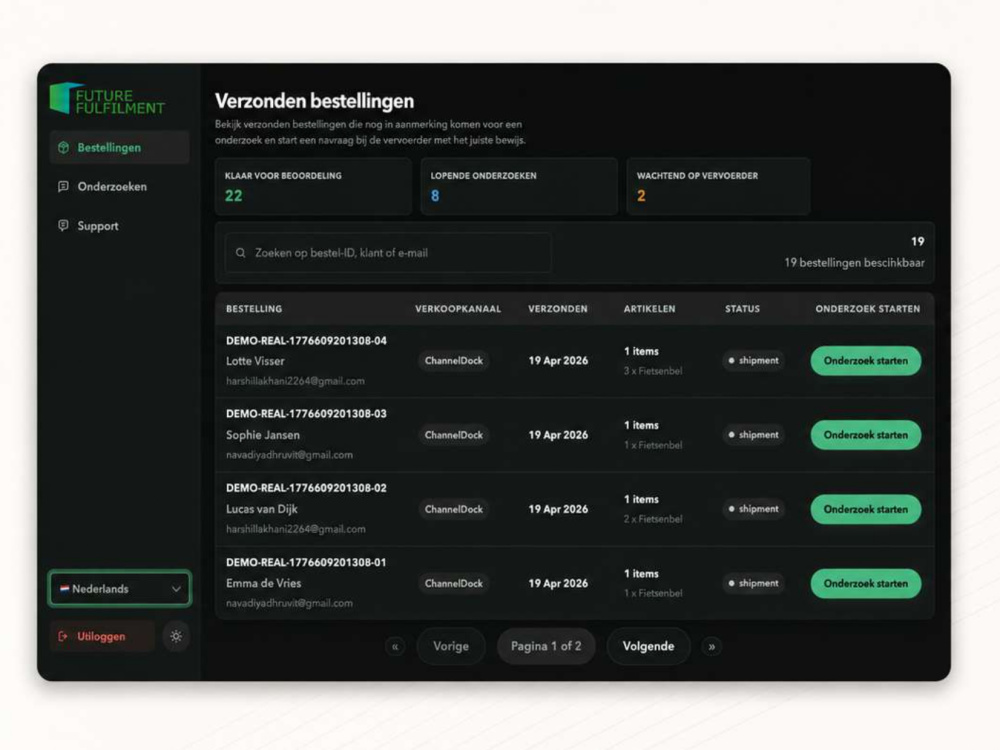Viewport: 1000px width, 750px height.
Task: Click the Dutch flag icon
Action: point(64,589)
